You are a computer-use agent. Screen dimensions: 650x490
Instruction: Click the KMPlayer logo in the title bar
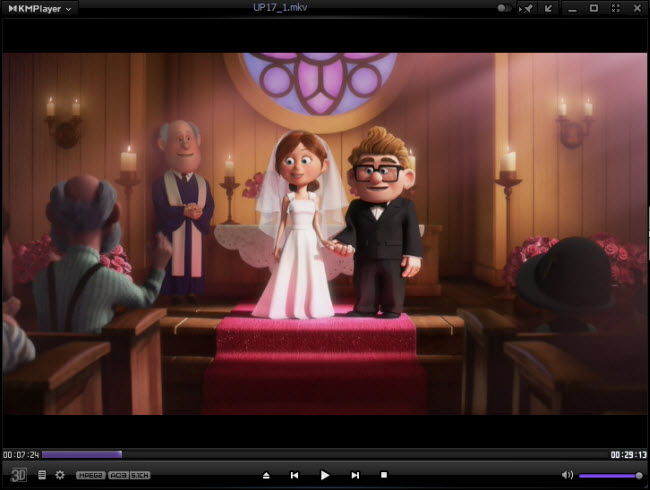tap(32, 9)
